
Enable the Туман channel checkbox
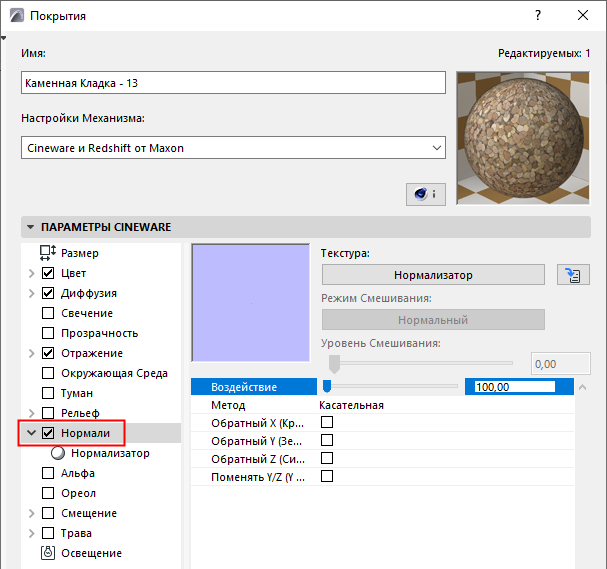click(48, 393)
